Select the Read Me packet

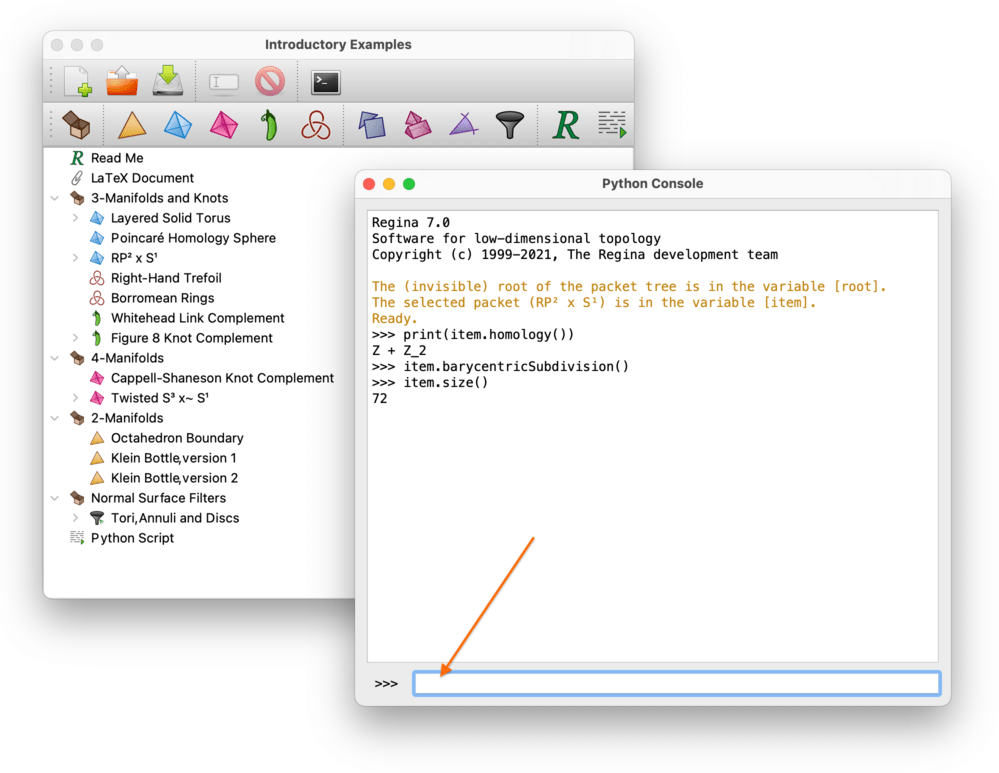[x=117, y=158]
